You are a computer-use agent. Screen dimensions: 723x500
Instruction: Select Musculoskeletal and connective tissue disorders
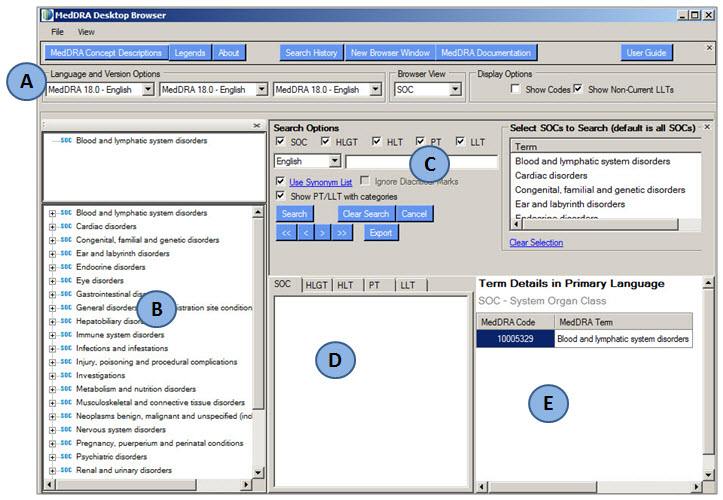coord(160,403)
